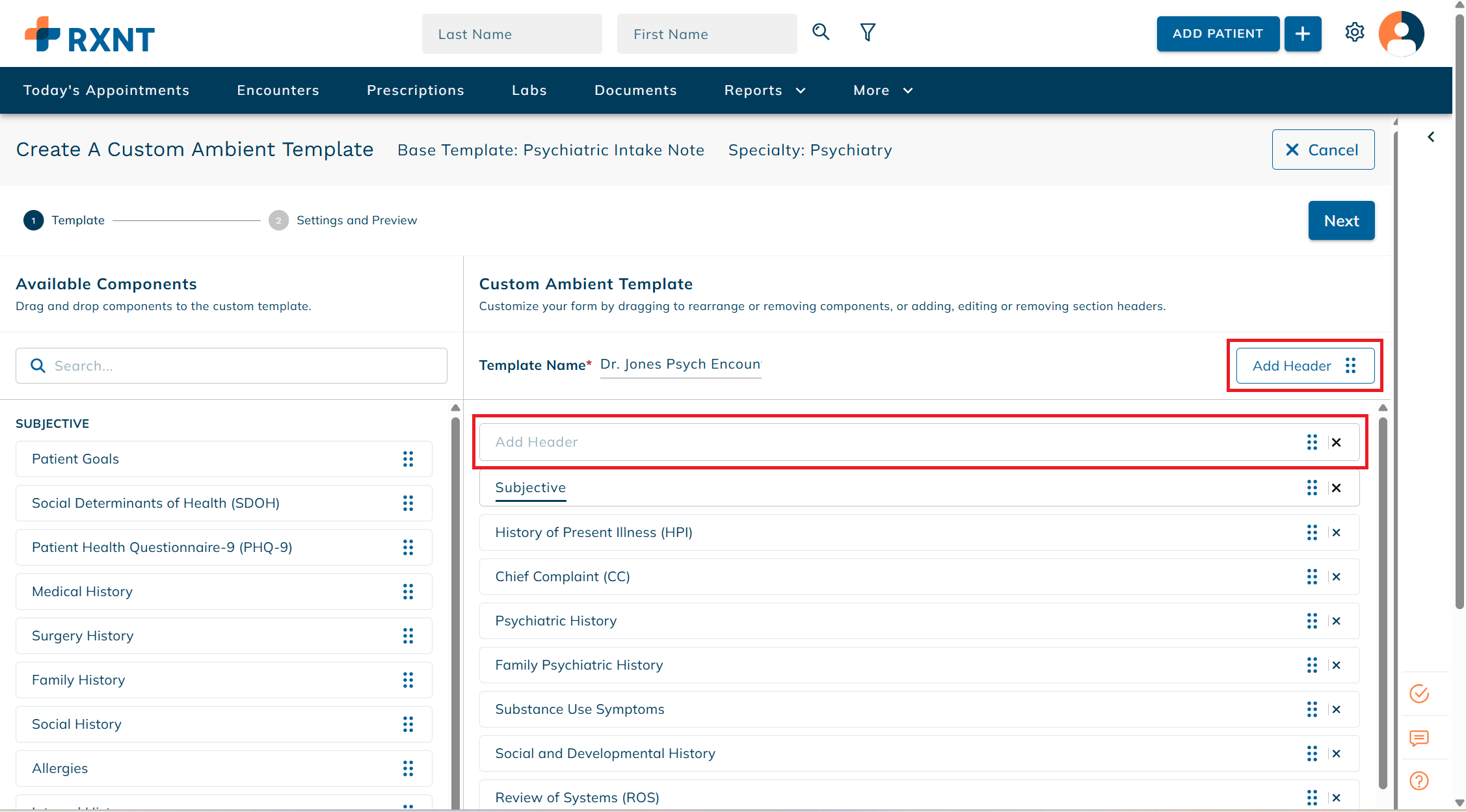
Task: Click the patient search magnifier icon
Action: tap(821, 32)
